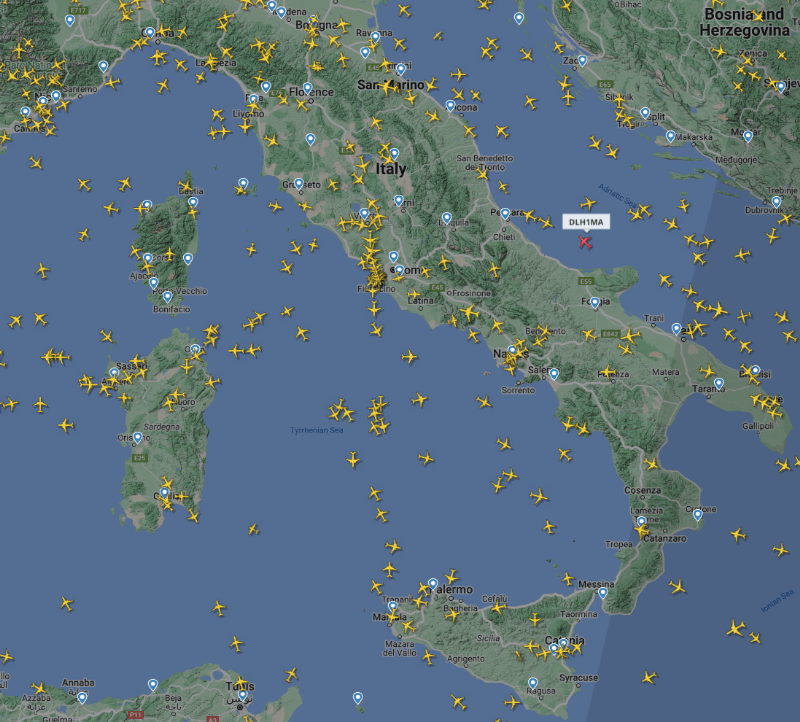Click the Dubrovnik airport pin
Screen dimensions: 800x722
(x=776, y=202)
